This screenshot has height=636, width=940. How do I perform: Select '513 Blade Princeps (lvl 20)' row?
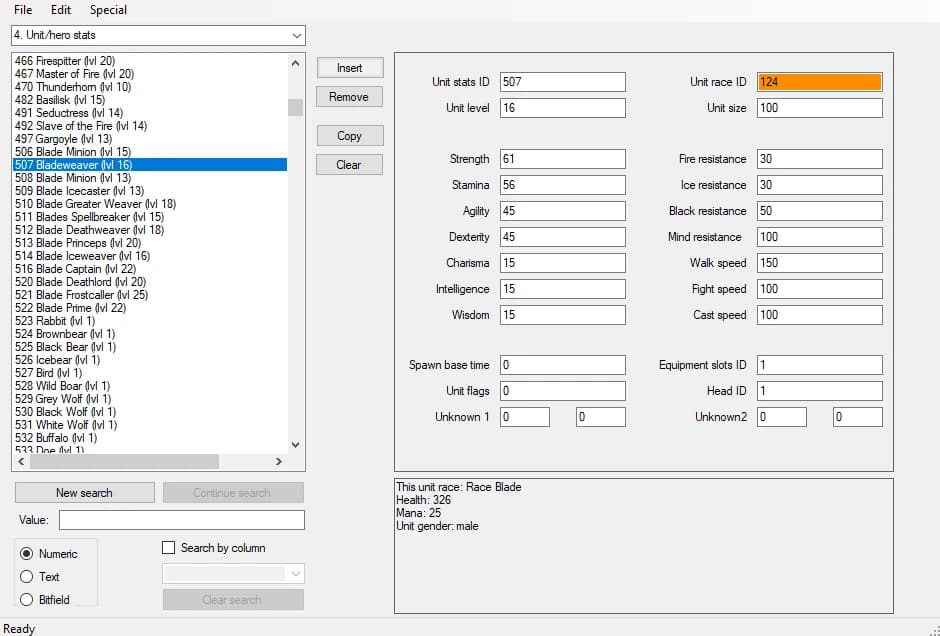pyautogui.click(x=150, y=243)
